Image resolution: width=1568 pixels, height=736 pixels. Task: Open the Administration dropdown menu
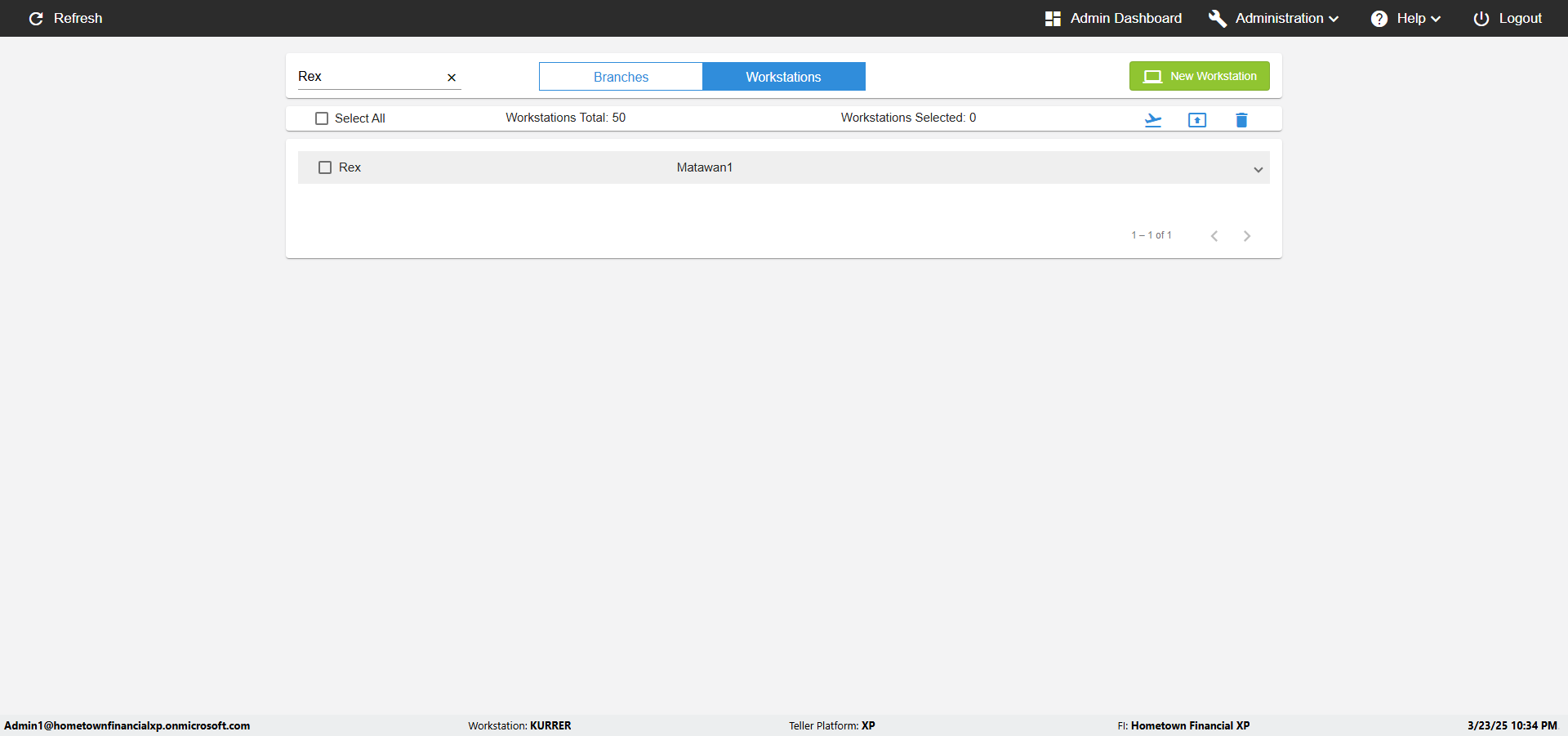point(1274,18)
